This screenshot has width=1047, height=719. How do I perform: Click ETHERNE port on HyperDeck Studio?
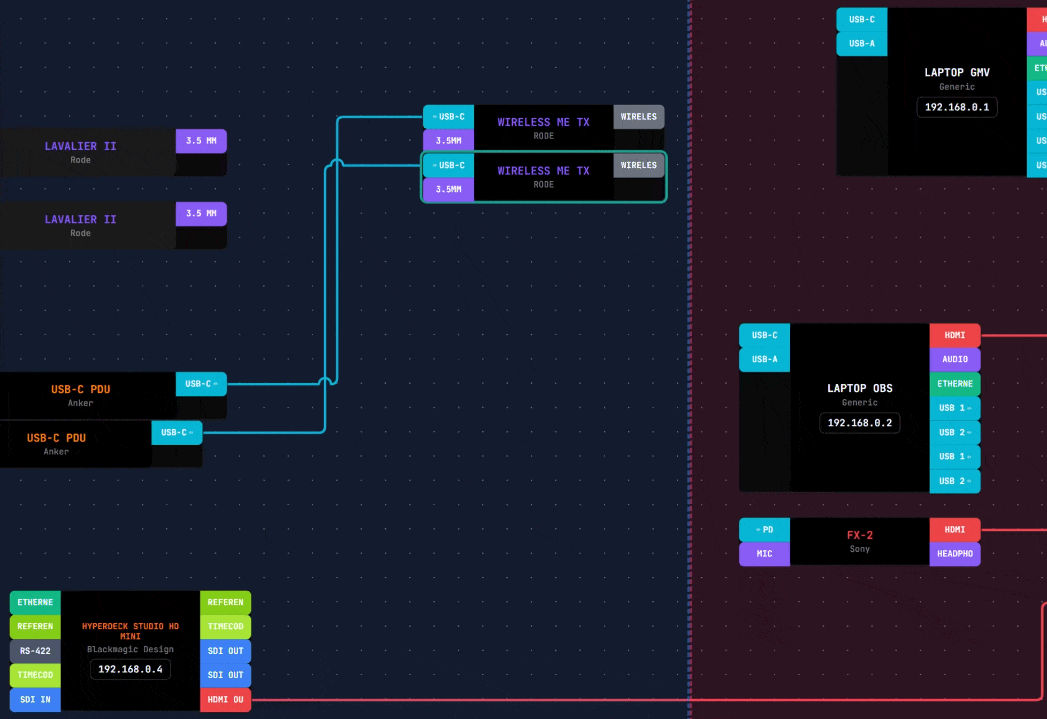[x=35, y=602]
